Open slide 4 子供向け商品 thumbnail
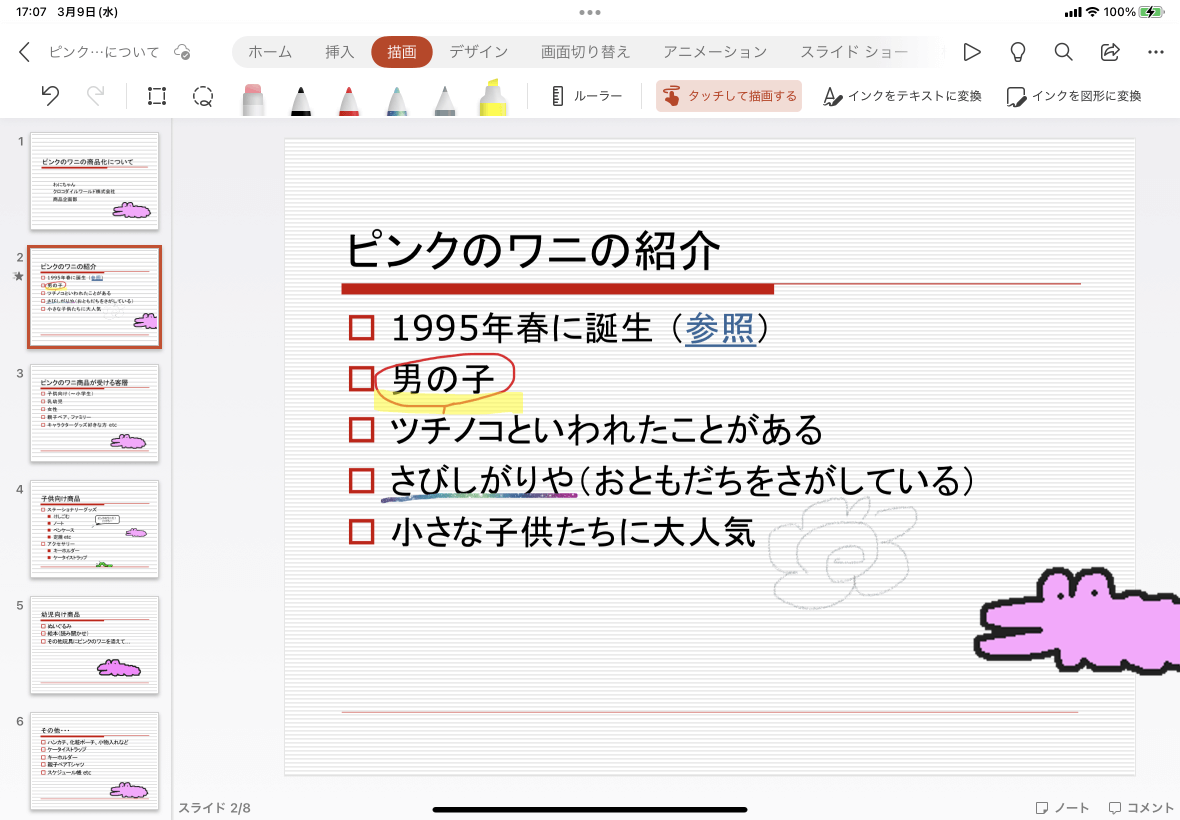 click(95, 529)
